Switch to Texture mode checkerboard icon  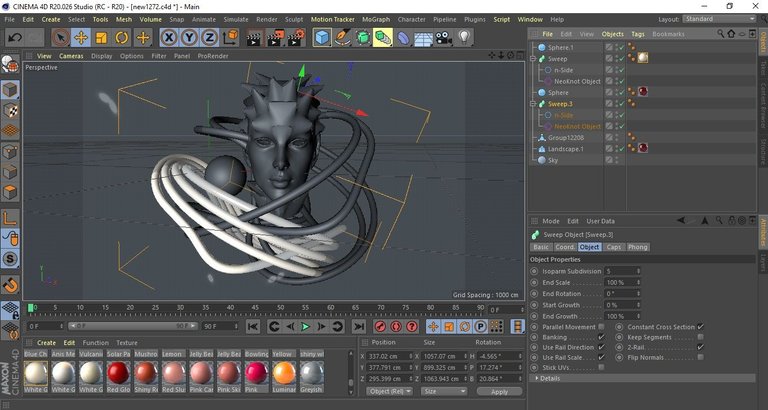coord(10,110)
